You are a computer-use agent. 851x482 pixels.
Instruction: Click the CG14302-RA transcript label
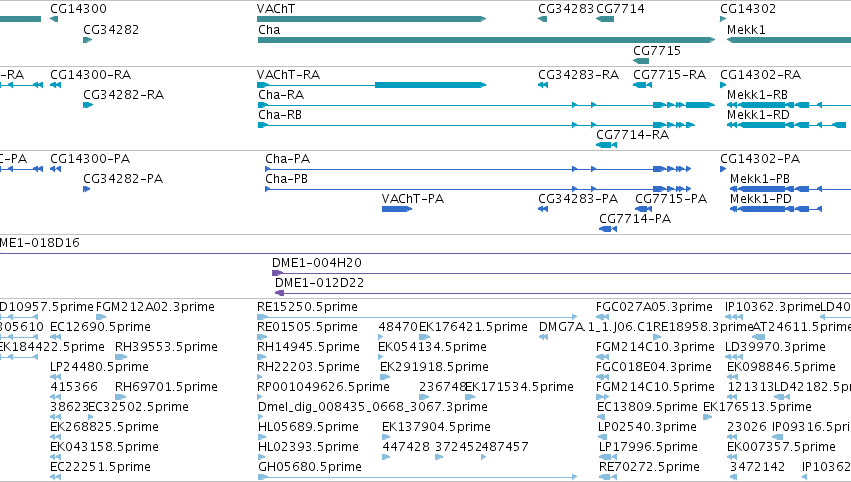point(760,75)
